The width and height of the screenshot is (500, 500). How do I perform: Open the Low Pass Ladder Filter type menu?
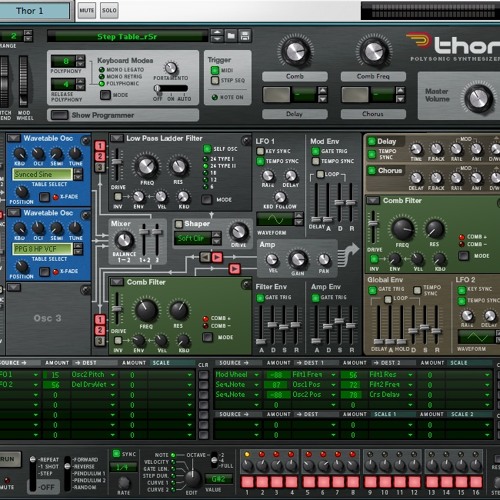coord(117,138)
